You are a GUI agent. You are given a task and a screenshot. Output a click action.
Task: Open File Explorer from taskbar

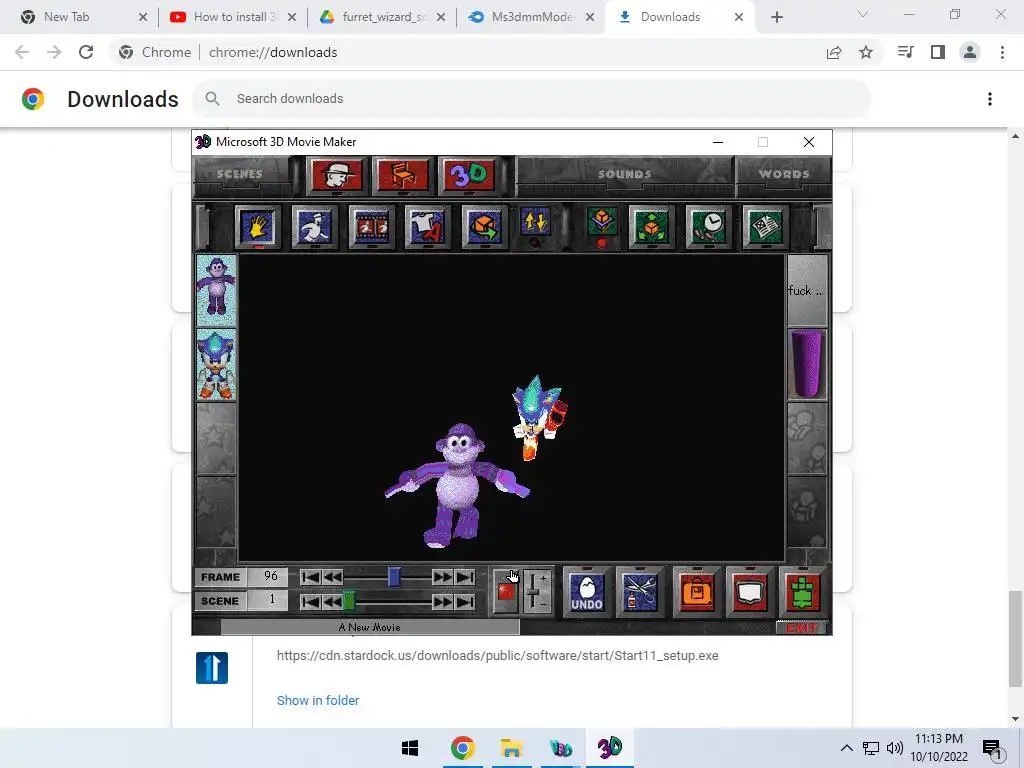click(512, 748)
